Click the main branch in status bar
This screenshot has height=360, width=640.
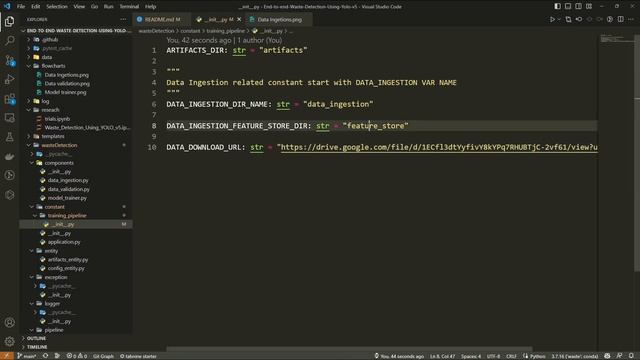point(27,356)
